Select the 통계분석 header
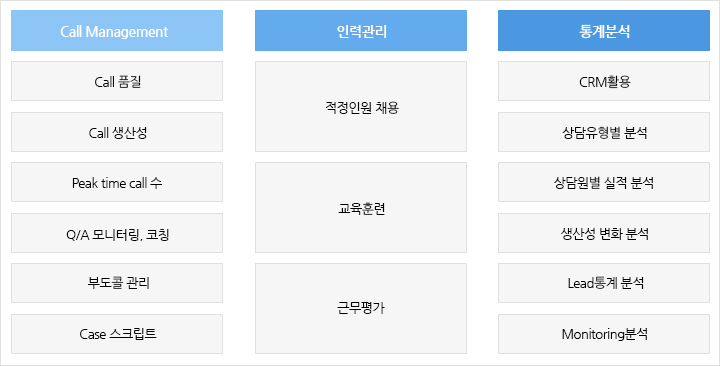 (x=604, y=30)
